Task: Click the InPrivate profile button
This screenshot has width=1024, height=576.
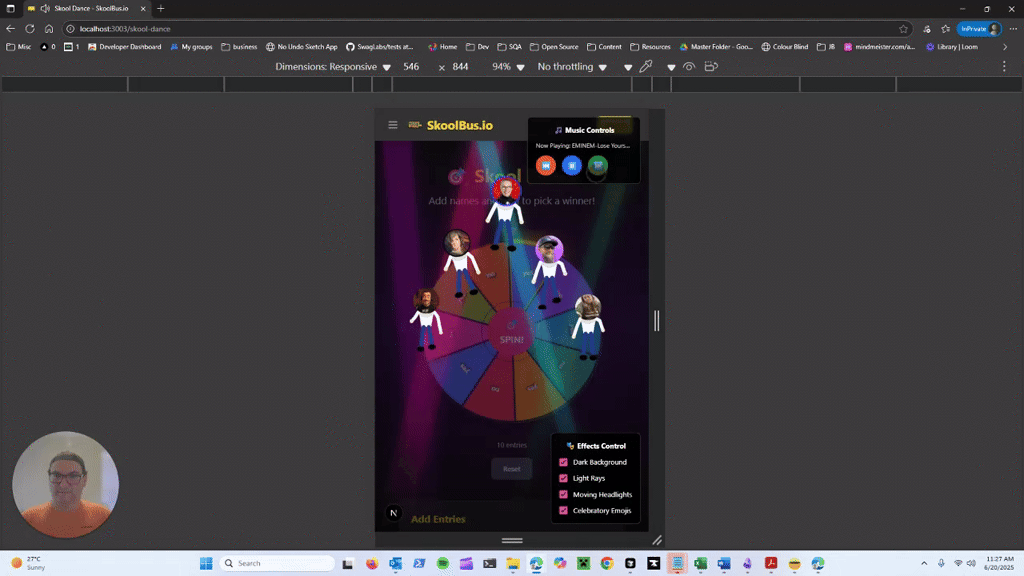Action: [x=979, y=29]
